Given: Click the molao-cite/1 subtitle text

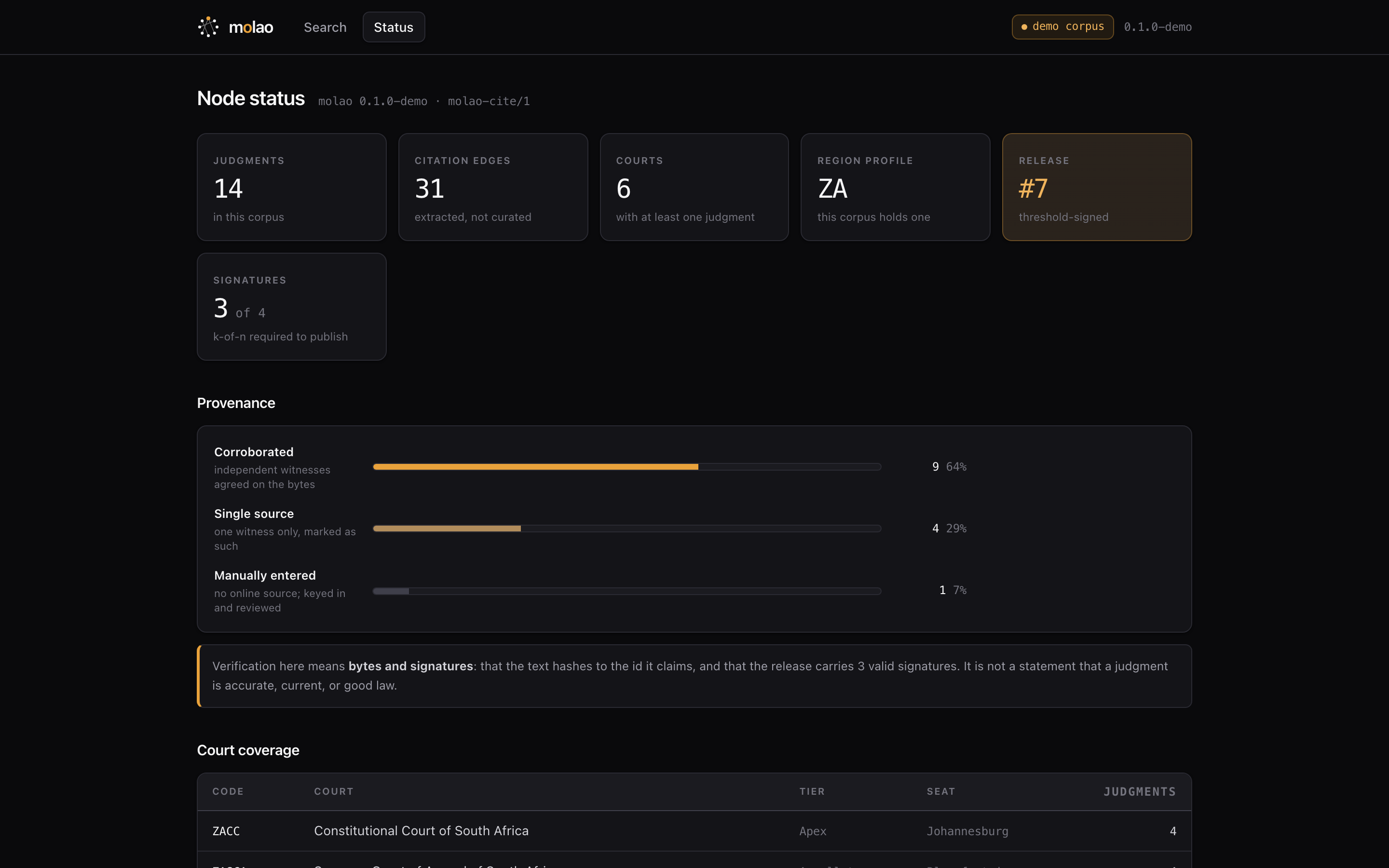Looking at the screenshot, I should tap(489, 101).
